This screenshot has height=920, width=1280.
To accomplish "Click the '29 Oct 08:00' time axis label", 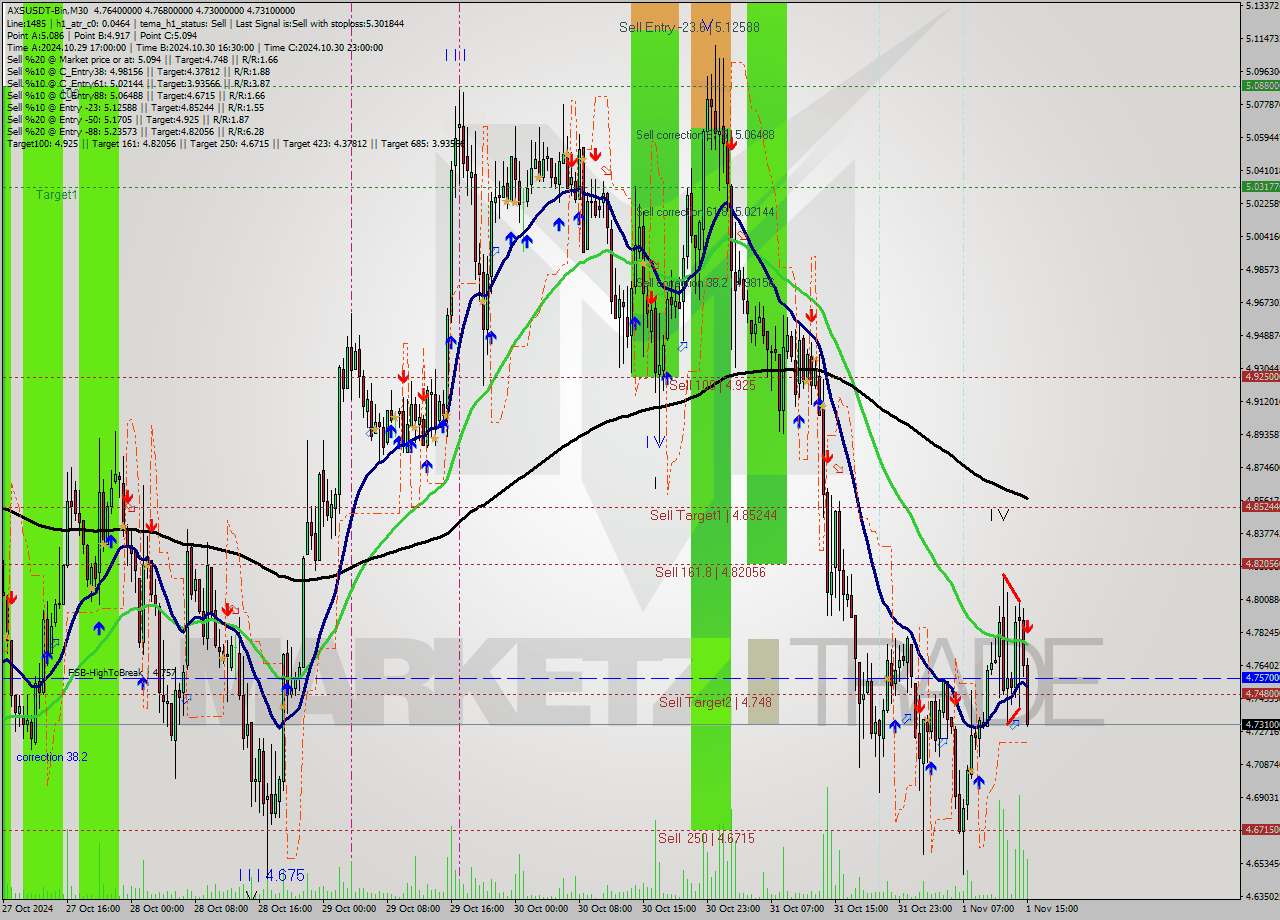I will point(412,909).
